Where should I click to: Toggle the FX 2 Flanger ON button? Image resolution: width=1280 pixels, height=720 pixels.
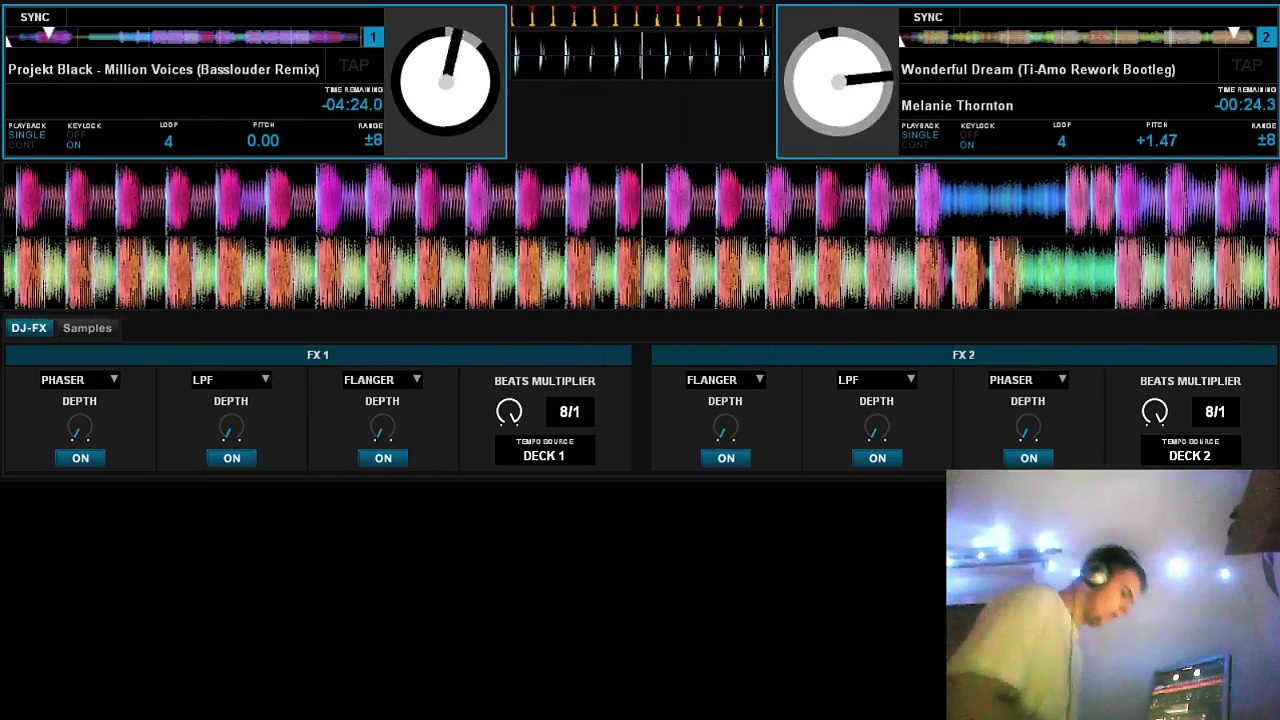[x=725, y=458]
